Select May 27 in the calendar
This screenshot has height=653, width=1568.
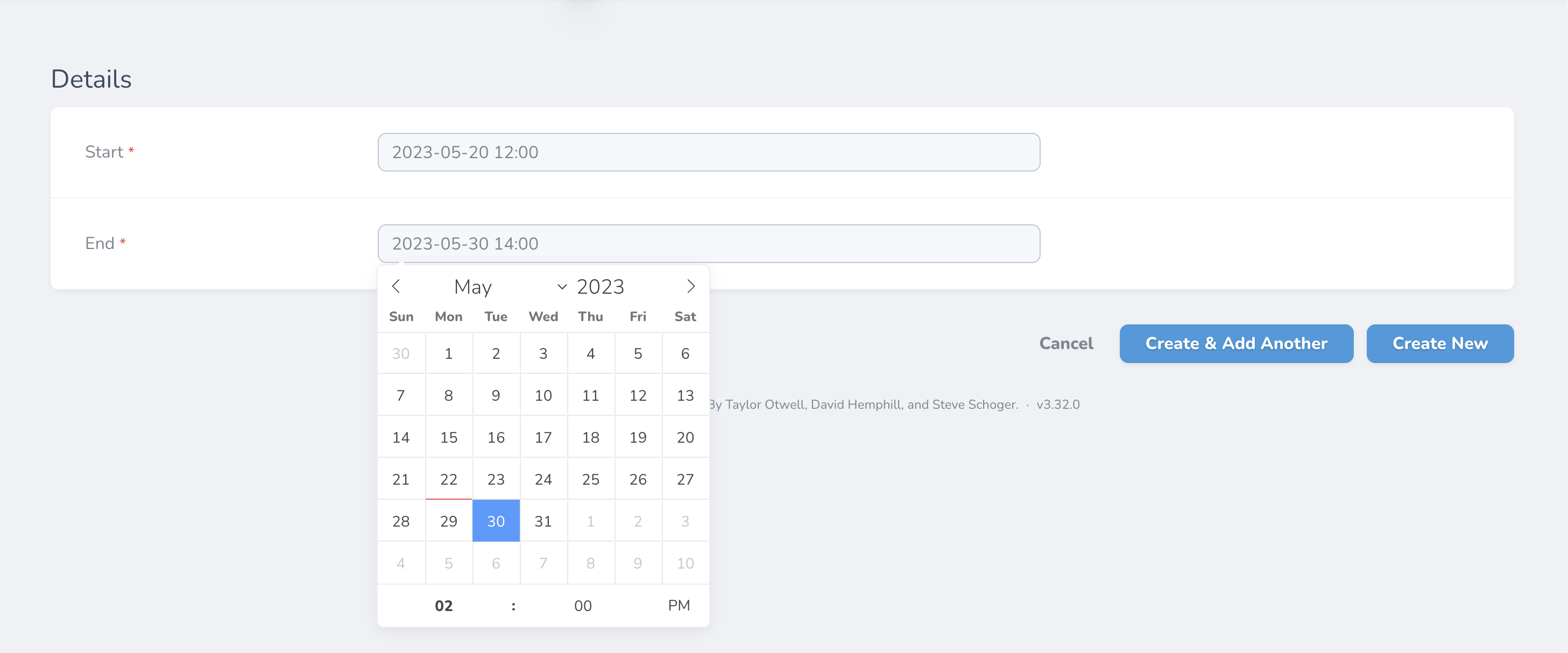[686, 480]
